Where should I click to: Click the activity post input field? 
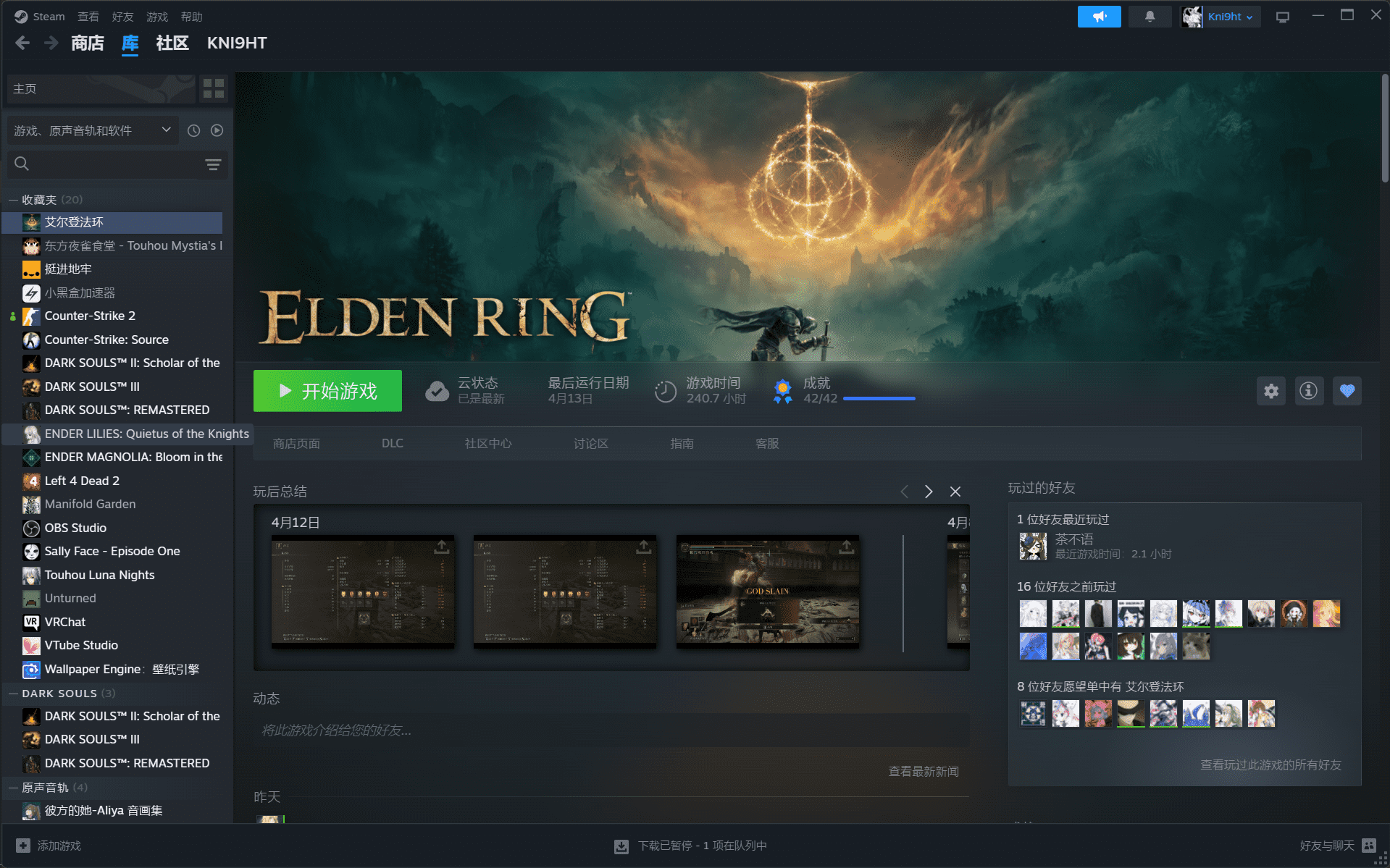[611, 730]
